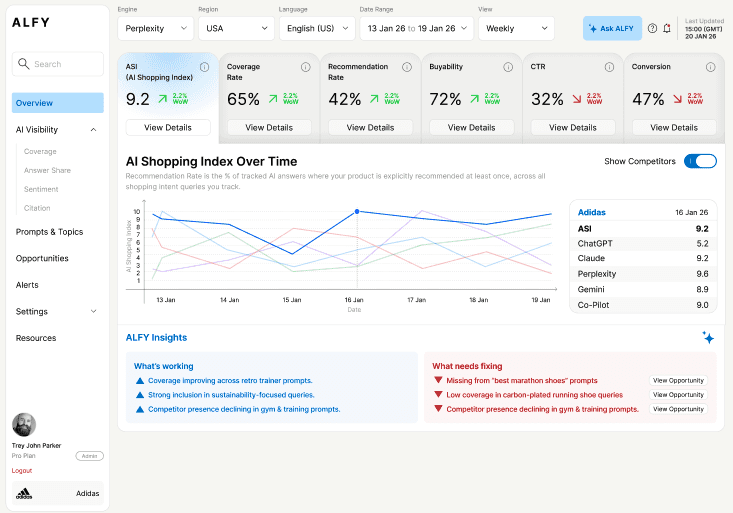Image resolution: width=733 pixels, height=513 pixels.
Task: Click the Trey John Parker avatar
Action: [24, 425]
